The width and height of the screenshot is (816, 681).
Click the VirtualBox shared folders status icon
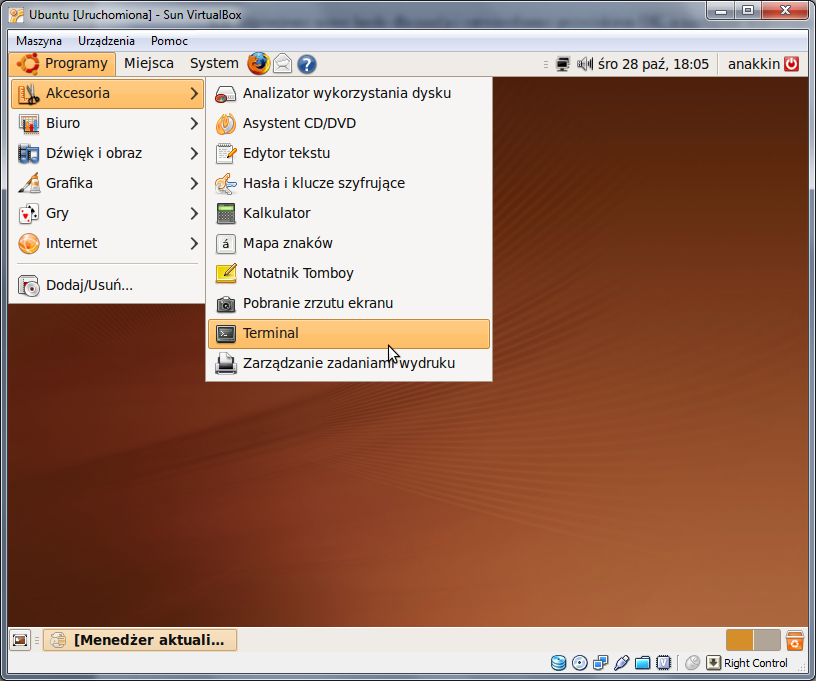643,663
